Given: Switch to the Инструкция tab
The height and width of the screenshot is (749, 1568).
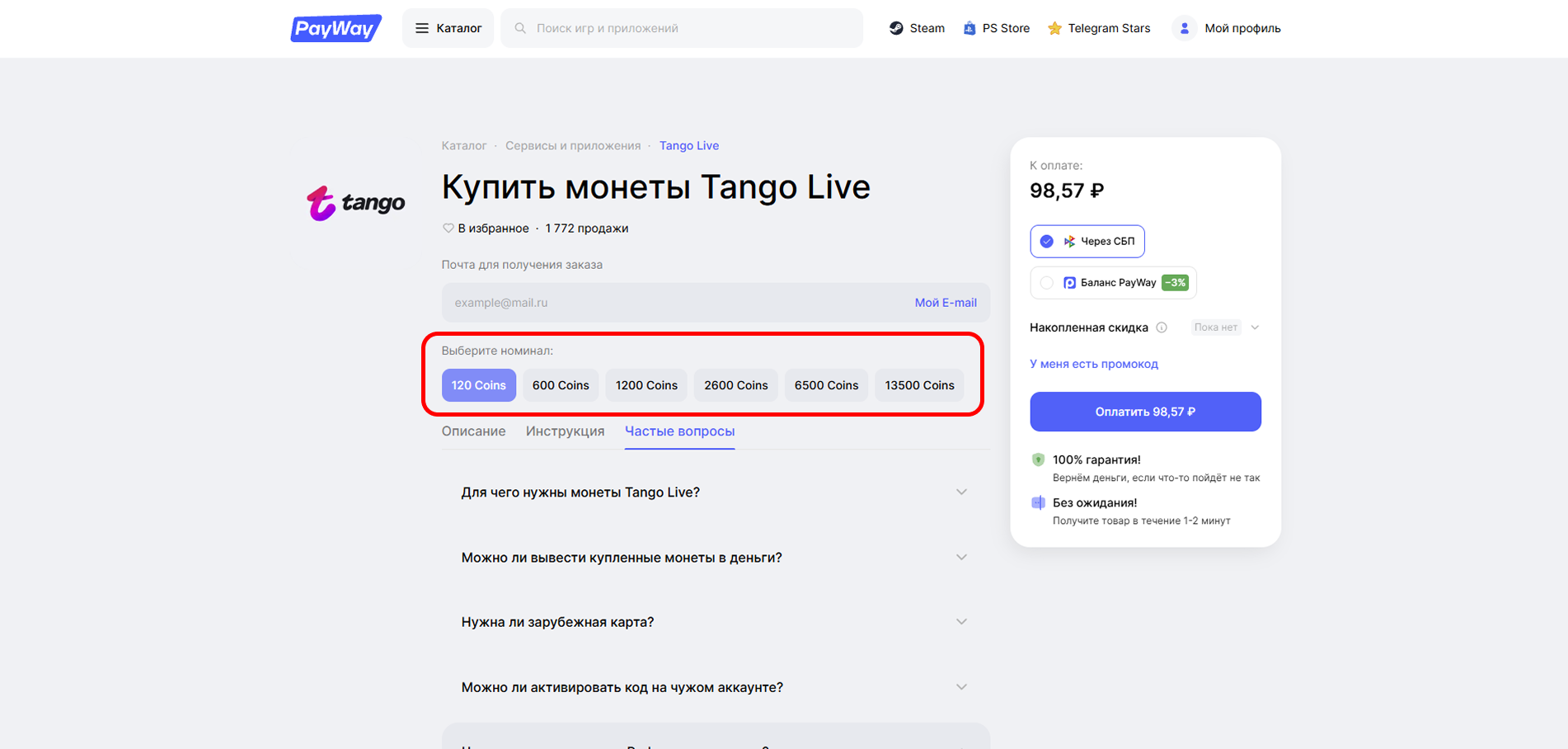Looking at the screenshot, I should point(565,431).
